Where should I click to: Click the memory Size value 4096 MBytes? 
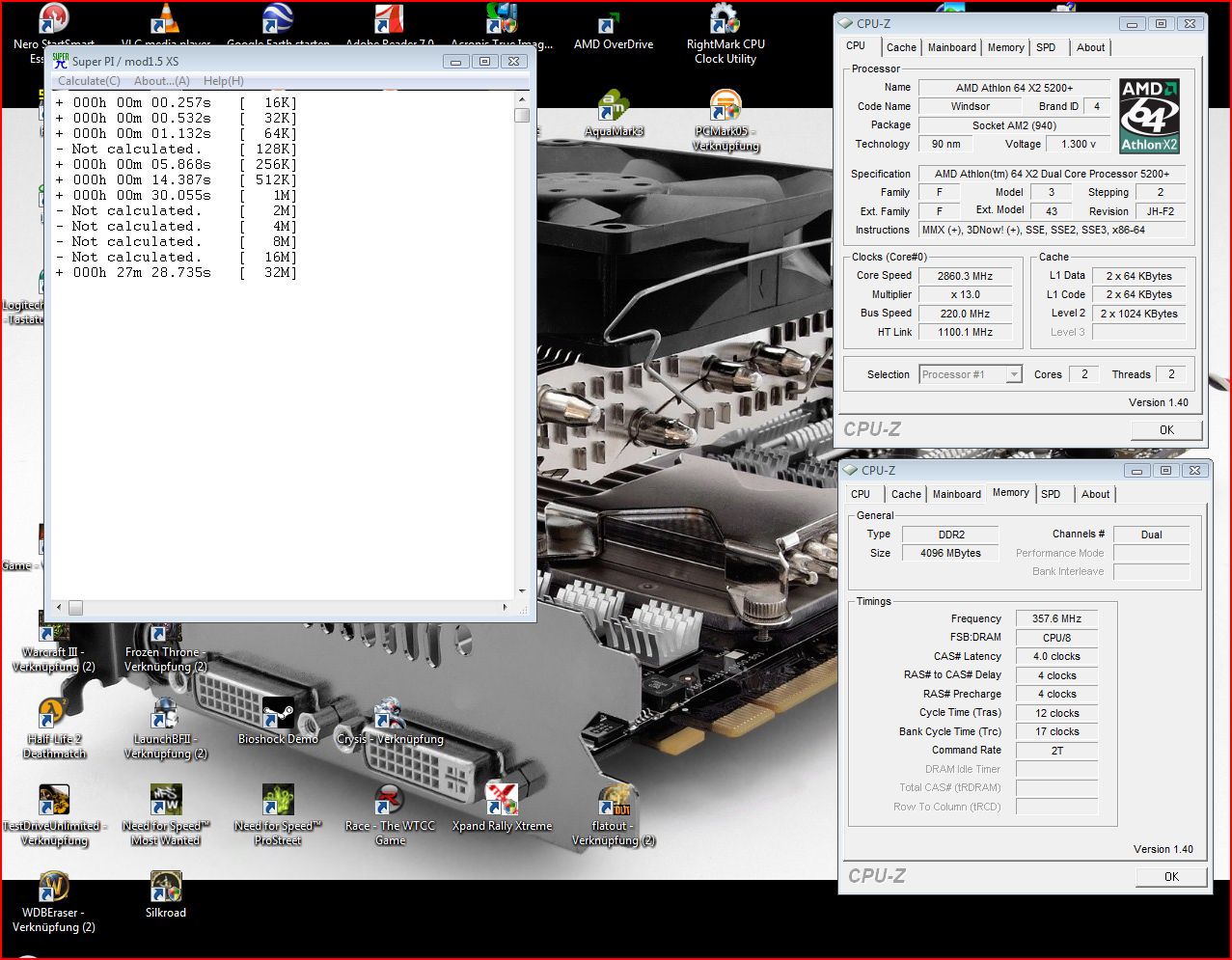(x=950, y=554)
